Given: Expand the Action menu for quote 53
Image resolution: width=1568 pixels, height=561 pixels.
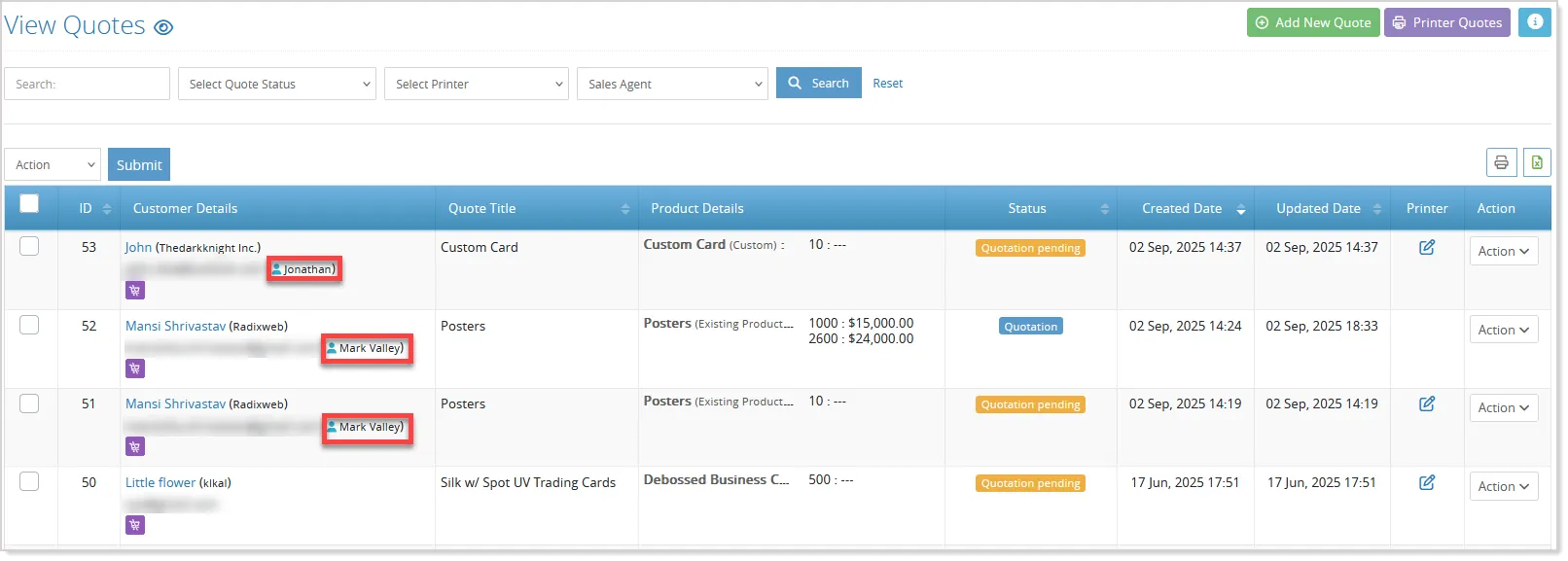Looking at the screenshot, I should tap(1504, 251).
